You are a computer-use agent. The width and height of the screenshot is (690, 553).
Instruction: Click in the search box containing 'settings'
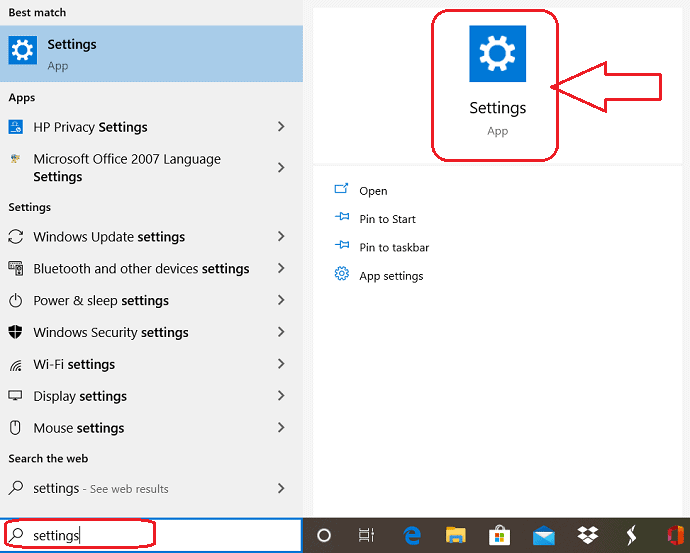pos(151,535)
